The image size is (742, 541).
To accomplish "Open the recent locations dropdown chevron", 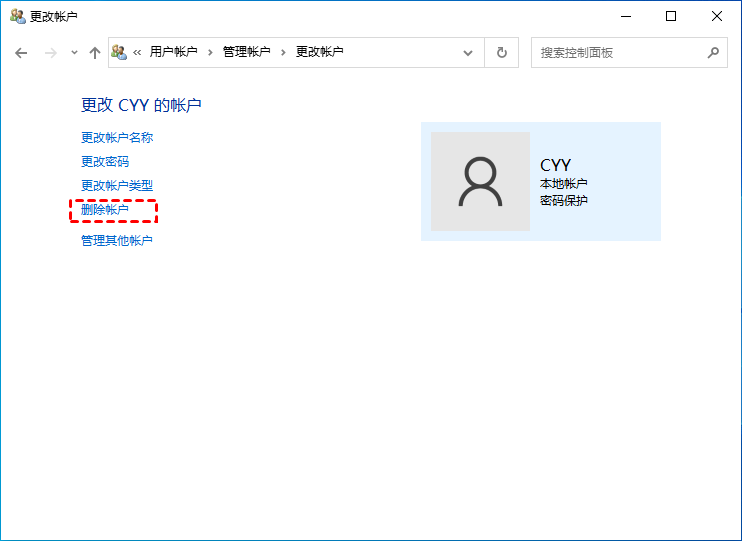I will click(74, 53).
